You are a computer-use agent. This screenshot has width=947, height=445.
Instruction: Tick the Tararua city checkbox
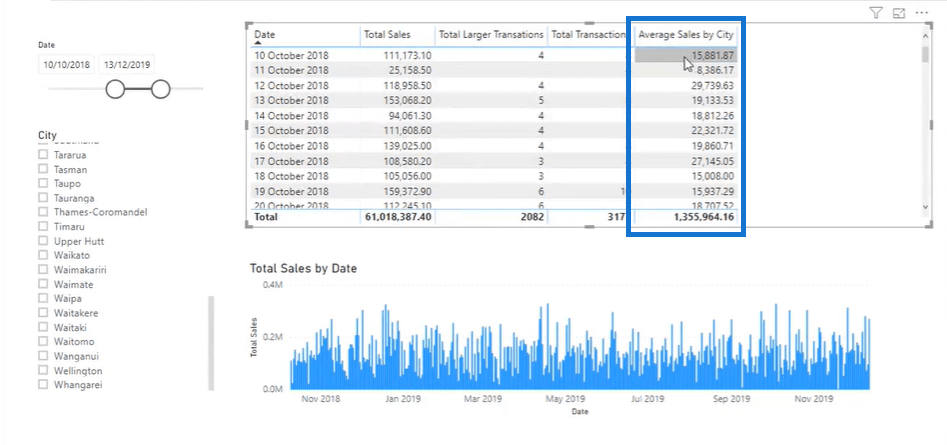point(43,155)
